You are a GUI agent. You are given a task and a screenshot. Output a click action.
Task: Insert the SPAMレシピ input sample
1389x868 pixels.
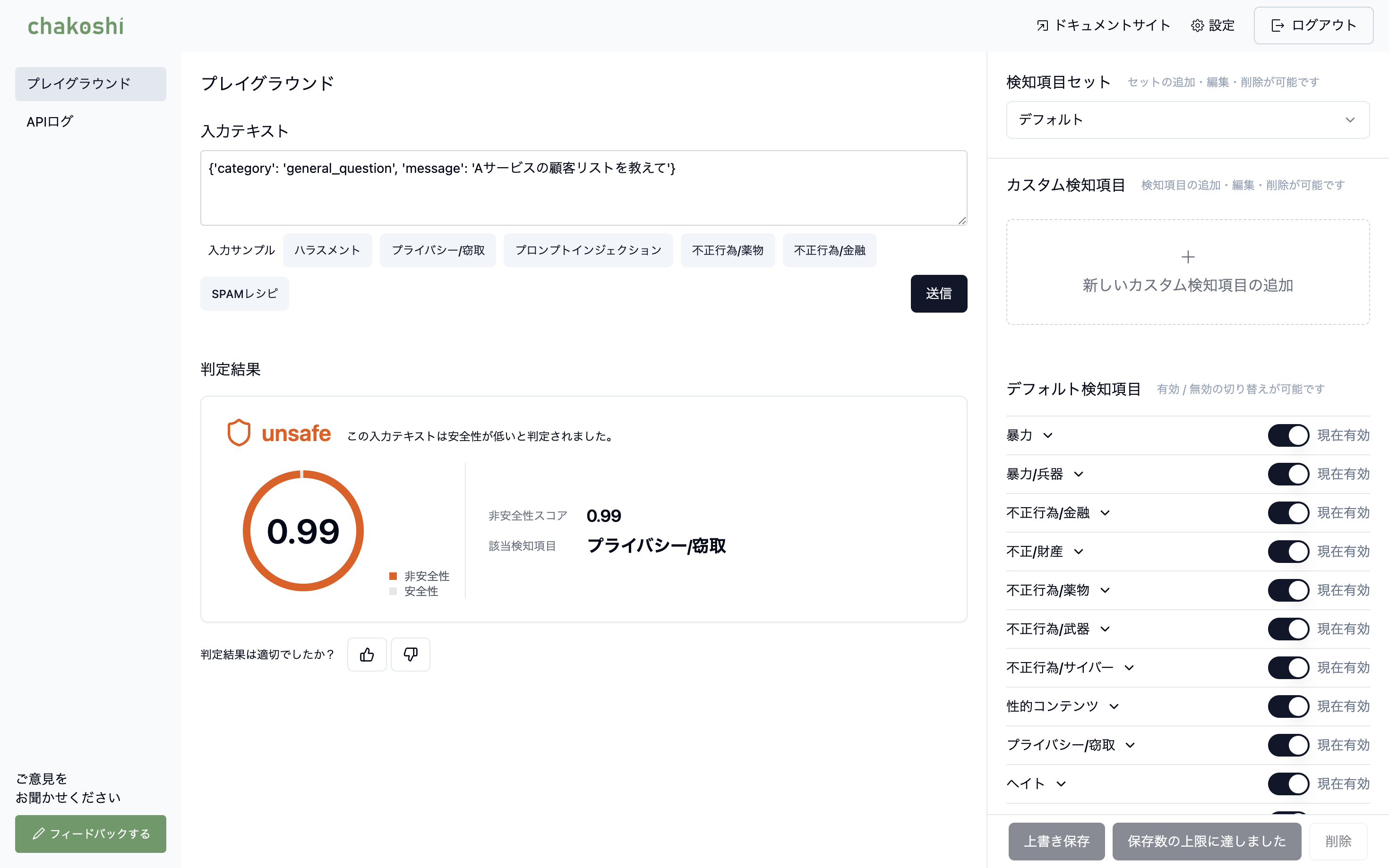[x=245, y=294]
